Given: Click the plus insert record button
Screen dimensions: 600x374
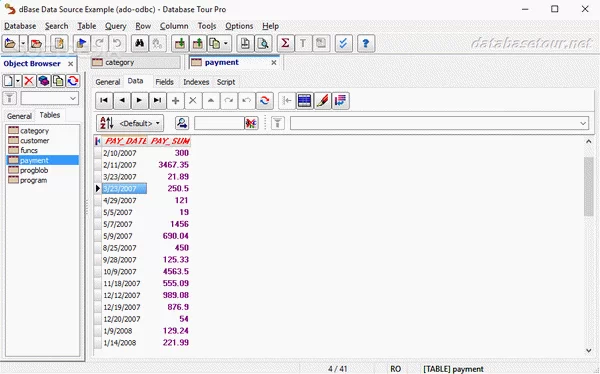Looking at the screenshot, I should [x=175, y=100].
